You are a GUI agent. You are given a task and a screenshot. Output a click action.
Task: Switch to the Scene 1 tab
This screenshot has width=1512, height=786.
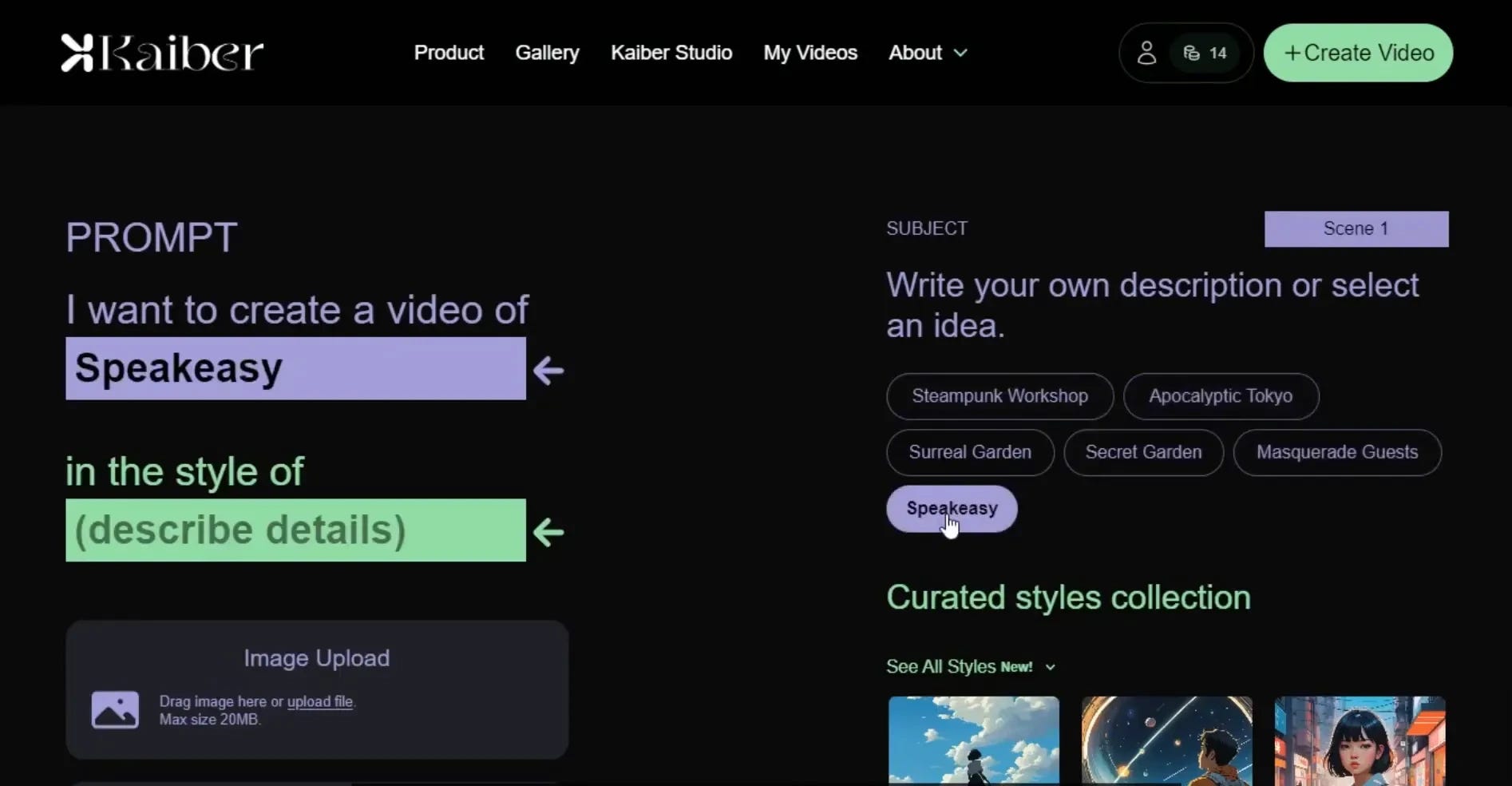click(1356, 228)
